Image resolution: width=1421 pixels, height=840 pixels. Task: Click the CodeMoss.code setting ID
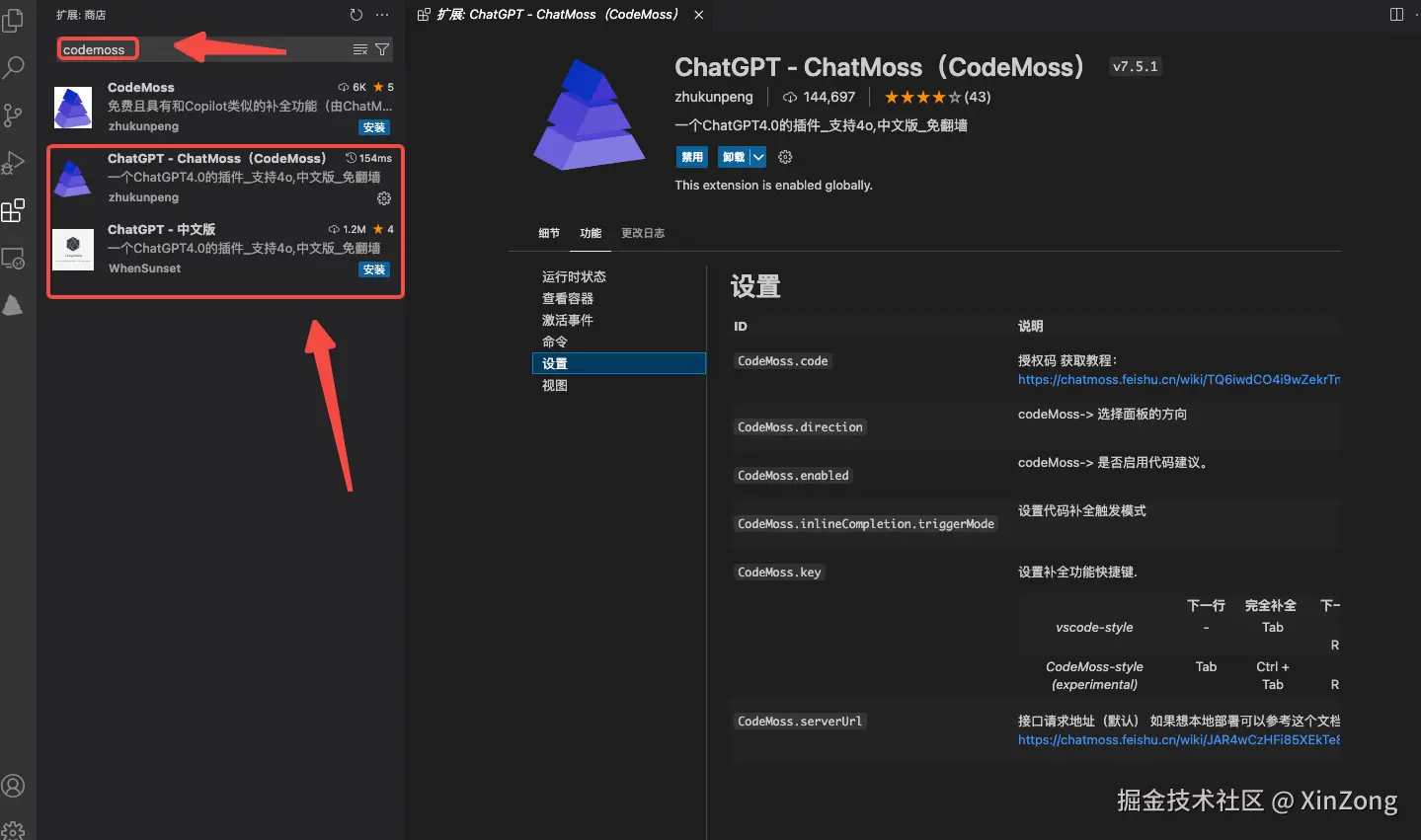(x=783, y=361)
